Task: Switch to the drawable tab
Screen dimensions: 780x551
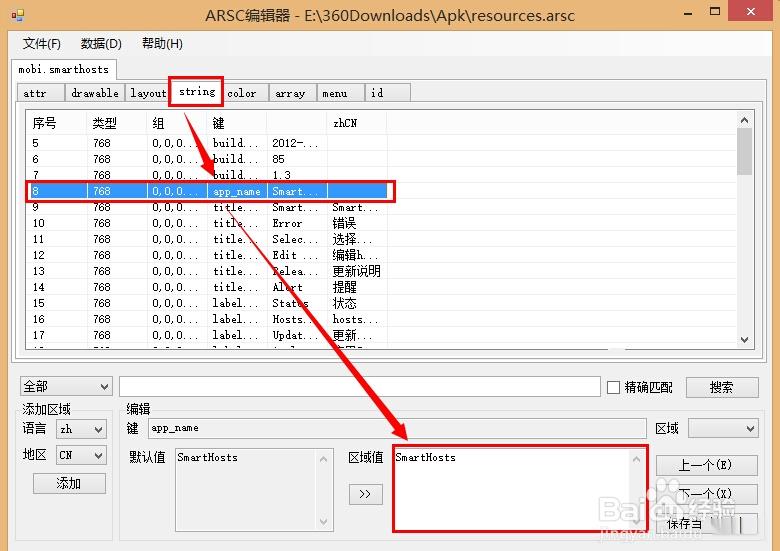Action: [x=95, y=93]
